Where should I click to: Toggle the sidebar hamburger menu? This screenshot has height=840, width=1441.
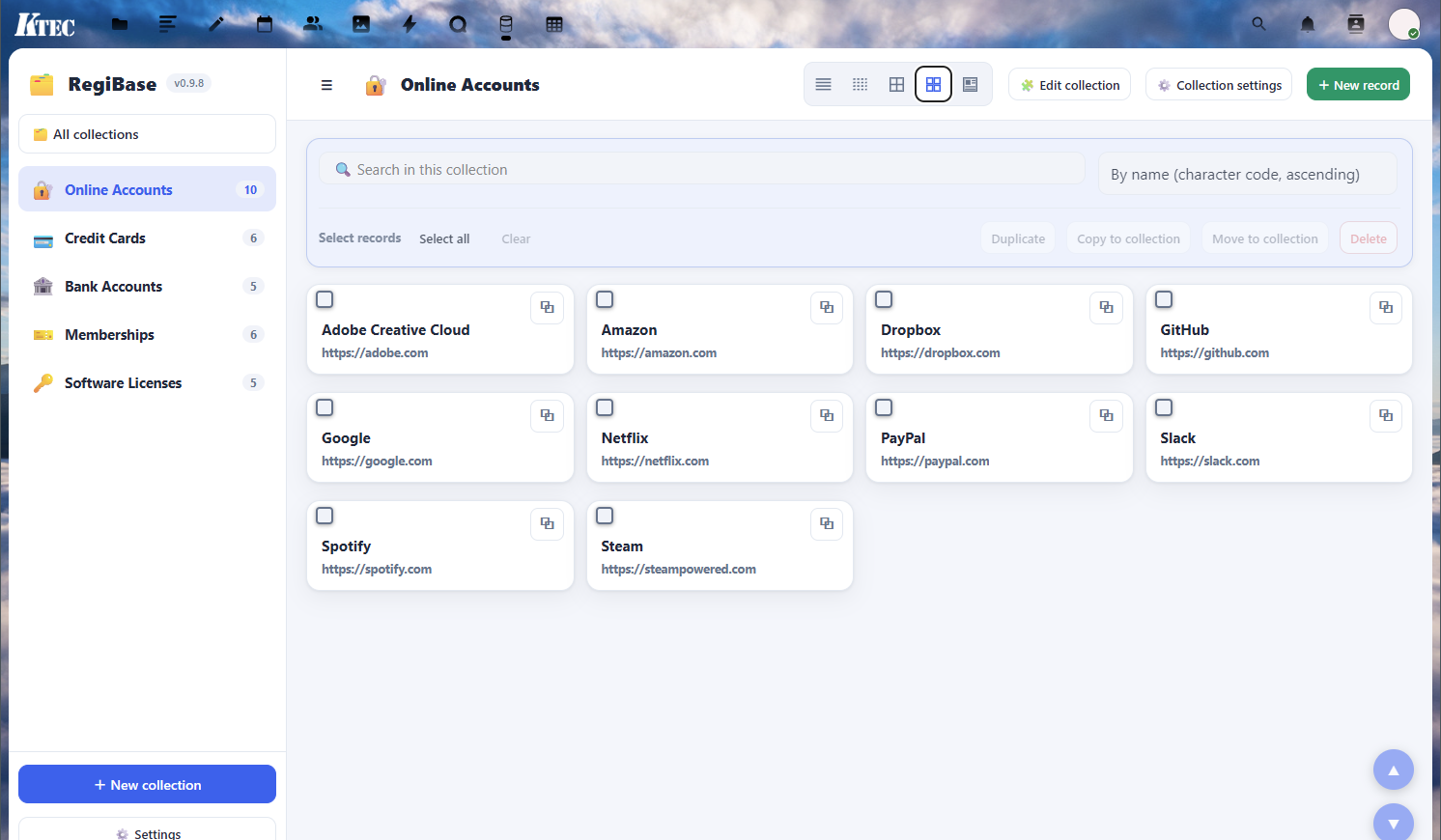[326, 85]
